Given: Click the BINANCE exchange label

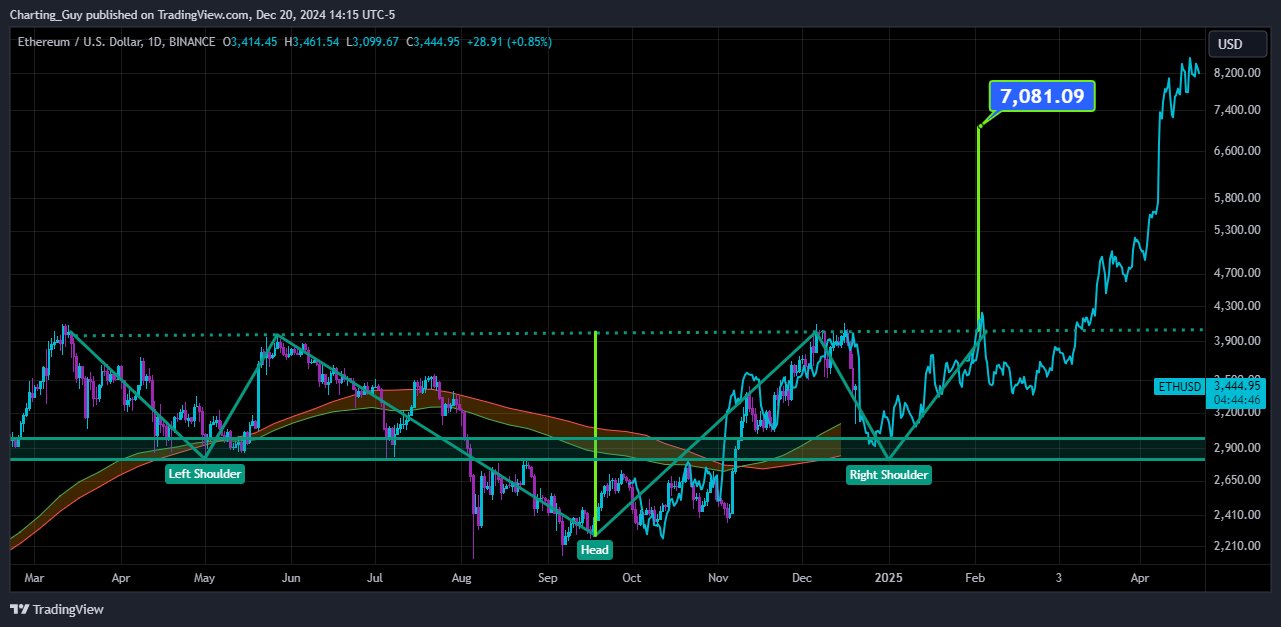Looking at the screenshot, I should coord(194,42).
